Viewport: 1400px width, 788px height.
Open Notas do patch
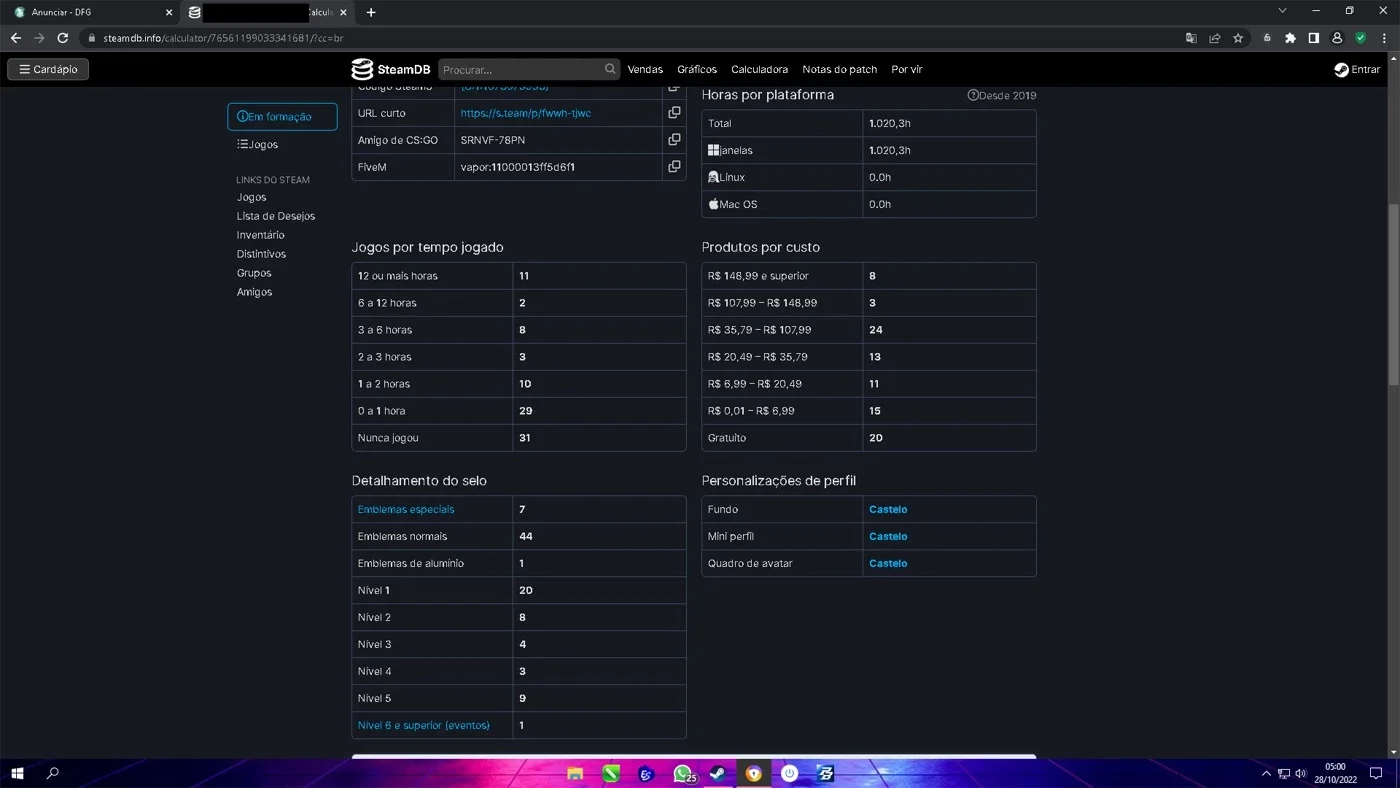(x=840, y=69)
